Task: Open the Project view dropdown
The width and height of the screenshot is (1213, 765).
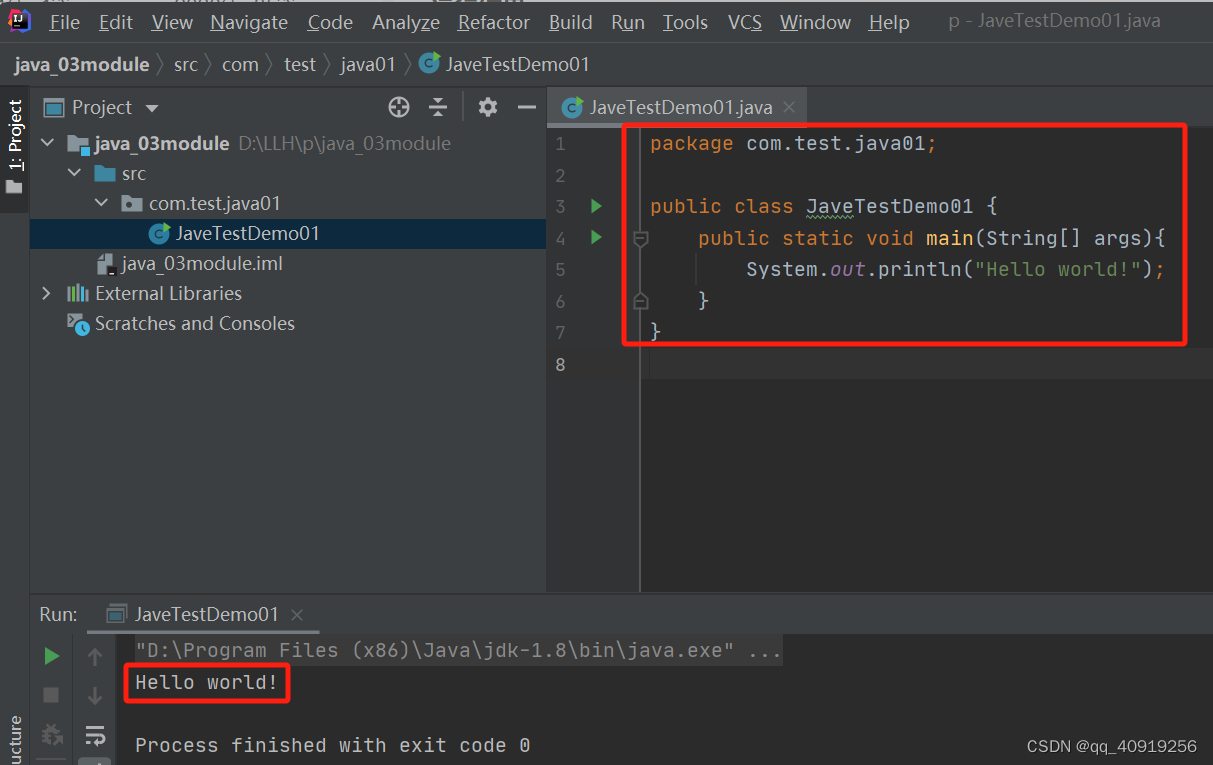Action: 150,107
